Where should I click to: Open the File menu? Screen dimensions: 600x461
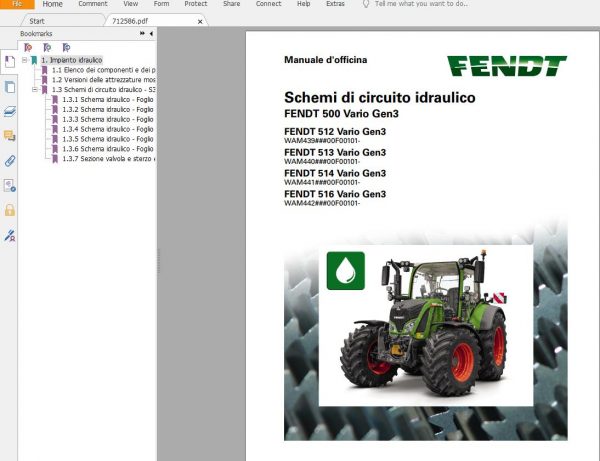[17, 4]
